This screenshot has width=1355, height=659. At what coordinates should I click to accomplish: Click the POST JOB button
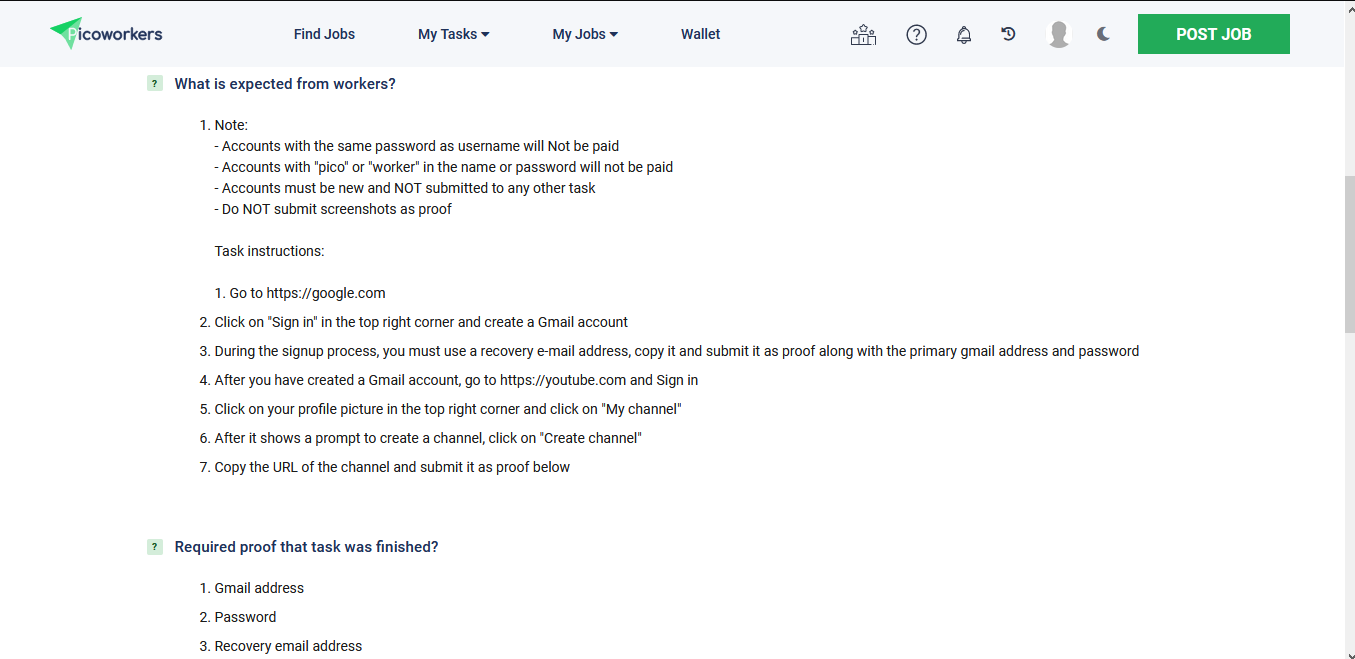click(x=1213, y=34)
